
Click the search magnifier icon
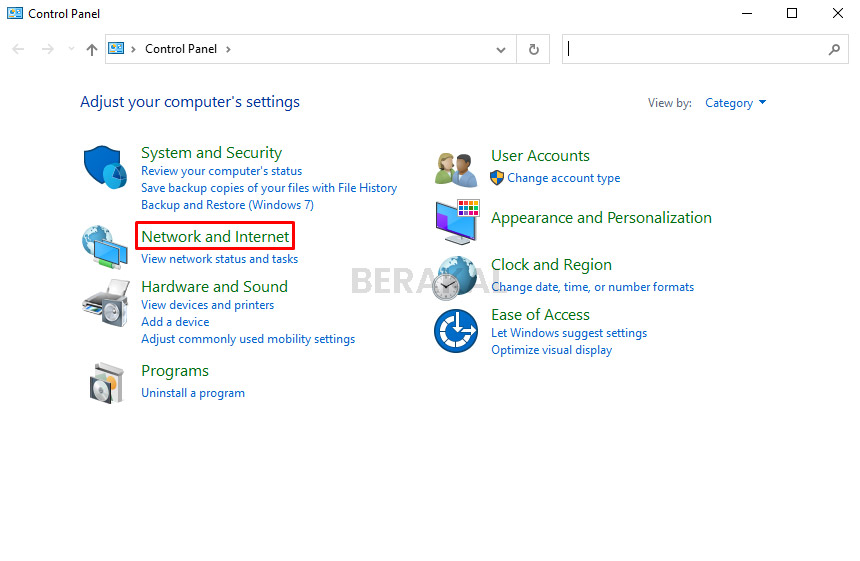click(834, 49)
